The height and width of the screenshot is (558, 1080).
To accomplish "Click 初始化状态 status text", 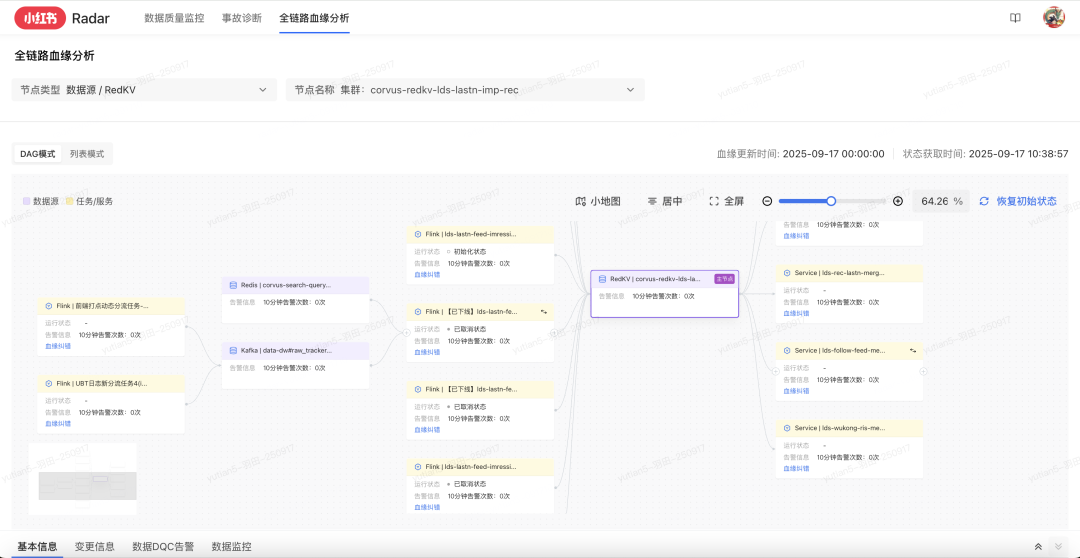I will (469, 252).
